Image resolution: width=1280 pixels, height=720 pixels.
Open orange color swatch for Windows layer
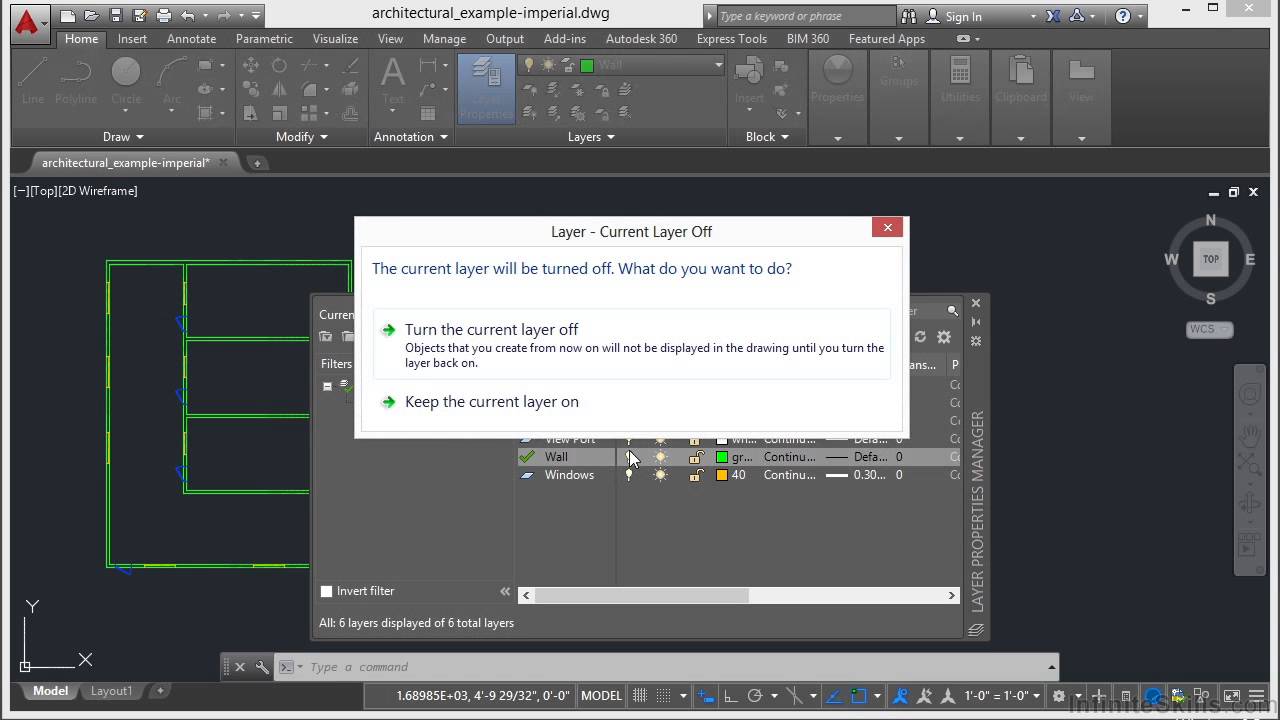click(x=722, y=475)
